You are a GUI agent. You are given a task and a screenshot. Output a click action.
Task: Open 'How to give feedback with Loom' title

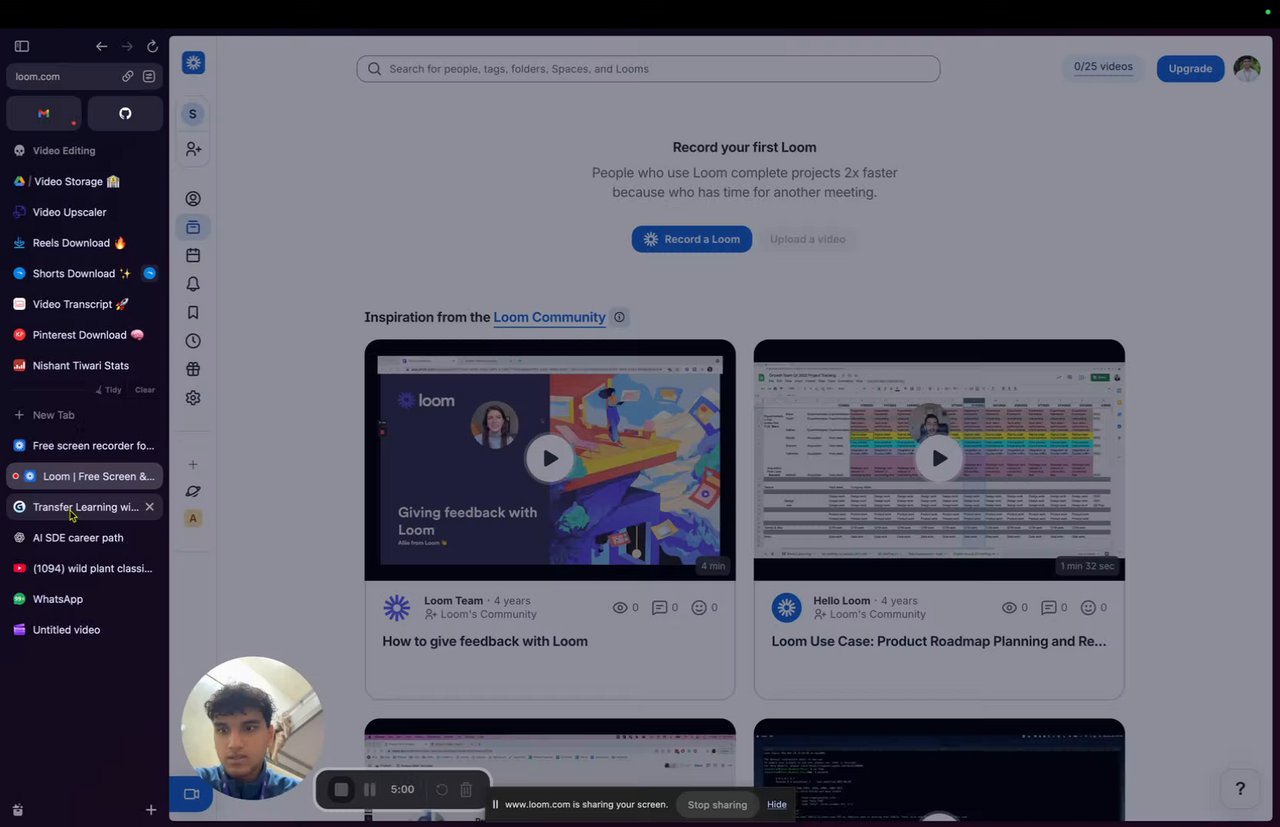pos(485,641)
